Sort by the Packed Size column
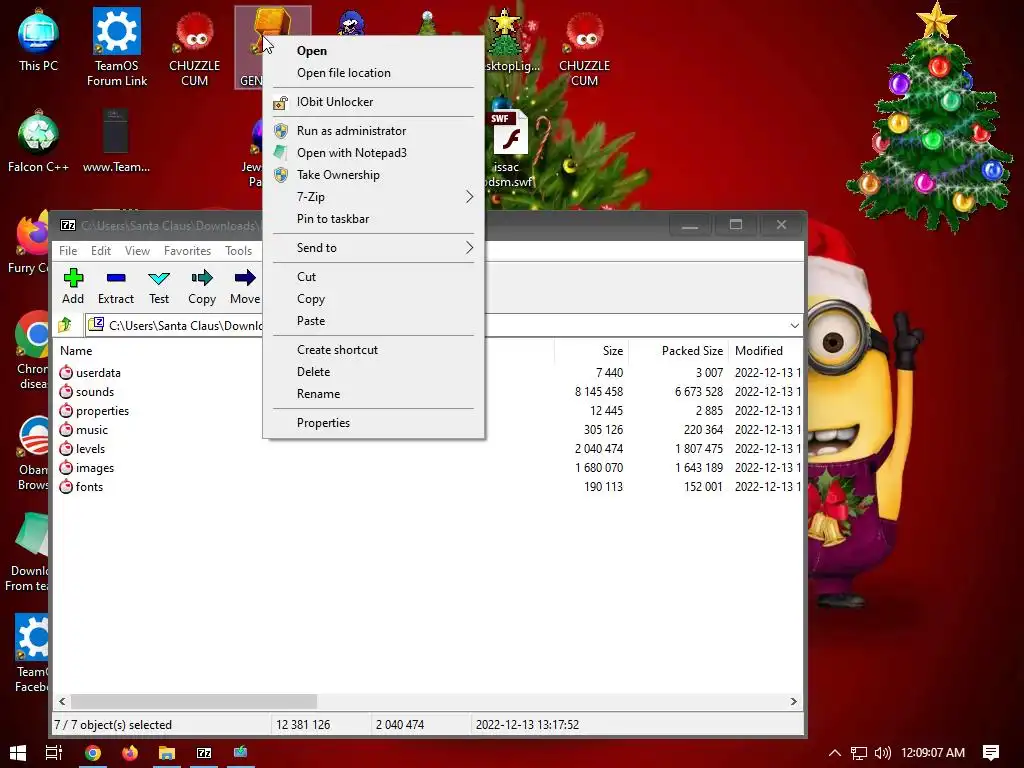 [x=692, y=351]
